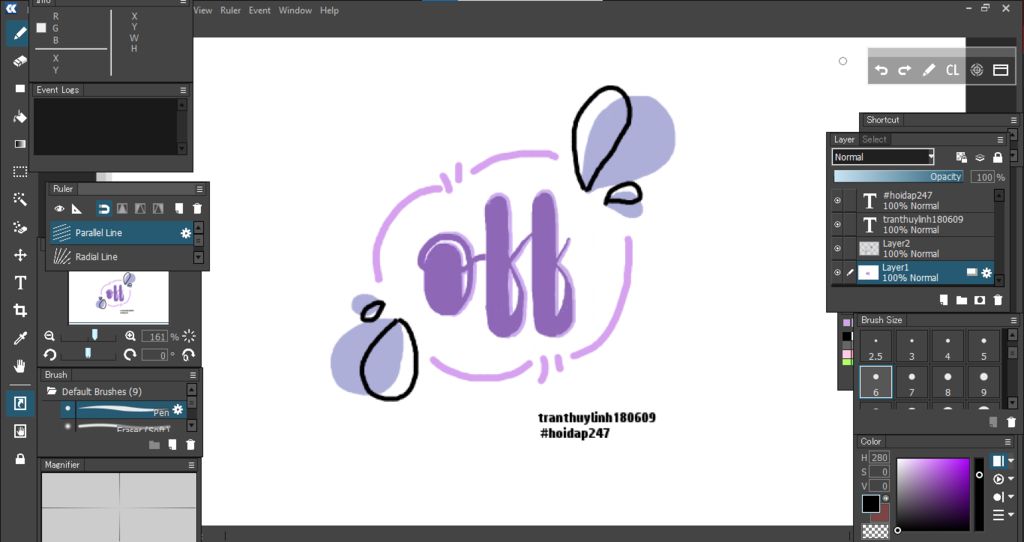Toggle ruler snap magnet icon
1024x542 pixels.
tap(103, 209)
